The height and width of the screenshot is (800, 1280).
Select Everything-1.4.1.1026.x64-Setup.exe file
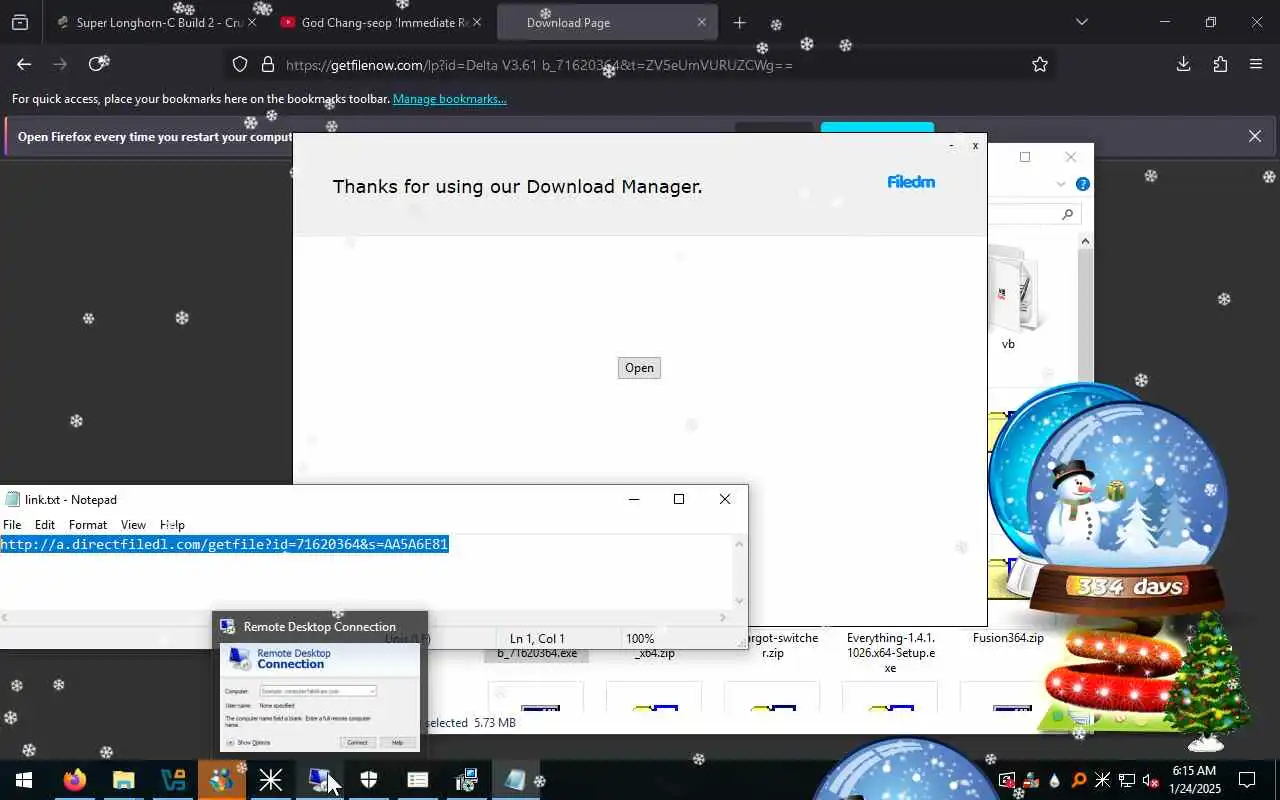(890, 652)
